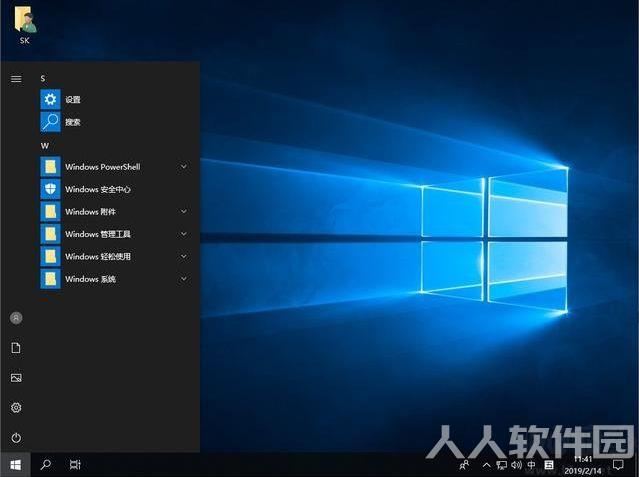Select the Windows 轻松使用 label
Image resolution: width=639 pixels, height=477 pixels.
click(x=98, y=256)
